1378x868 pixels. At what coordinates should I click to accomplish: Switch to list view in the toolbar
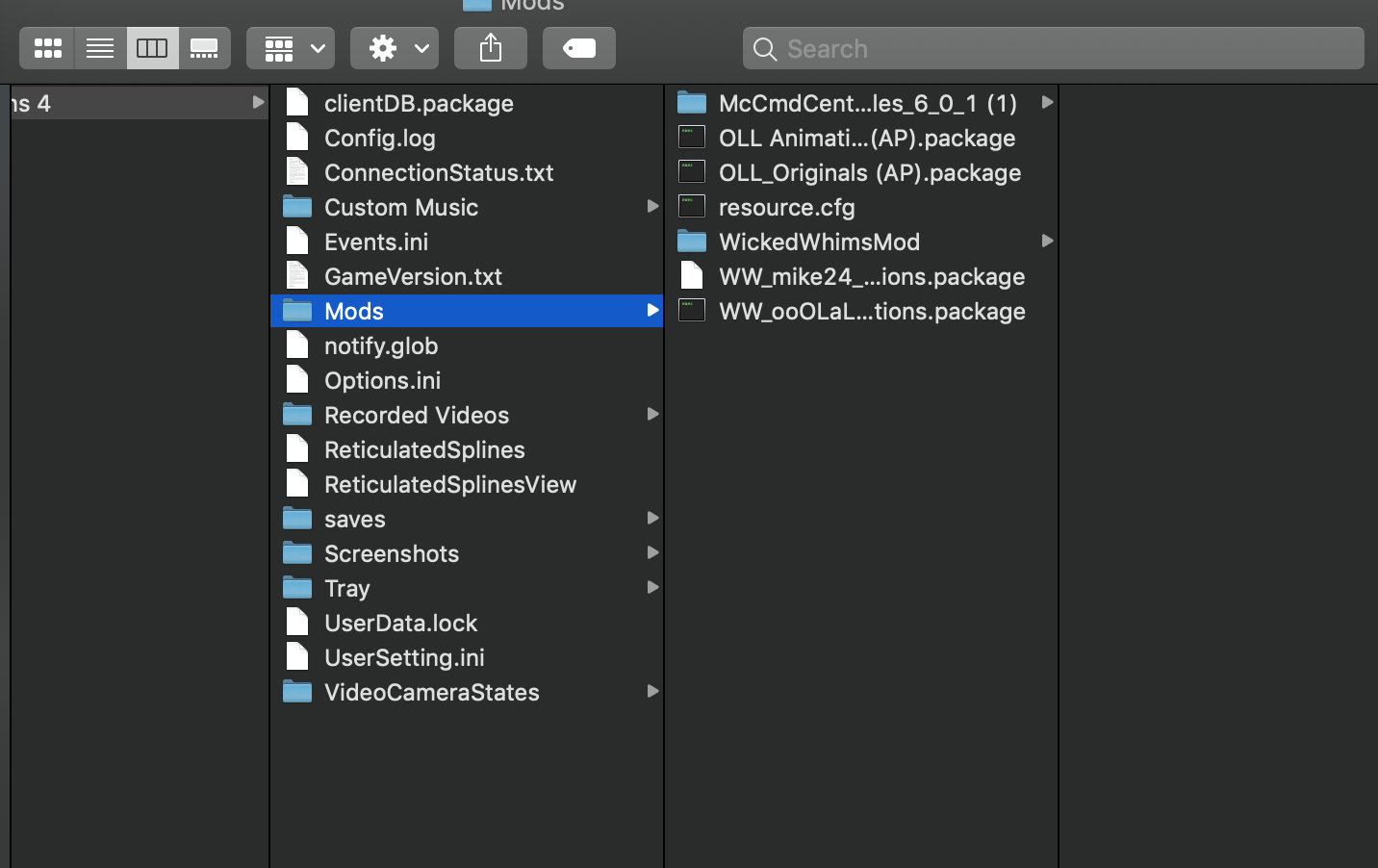pyautogui.click(x=99, y=48)
